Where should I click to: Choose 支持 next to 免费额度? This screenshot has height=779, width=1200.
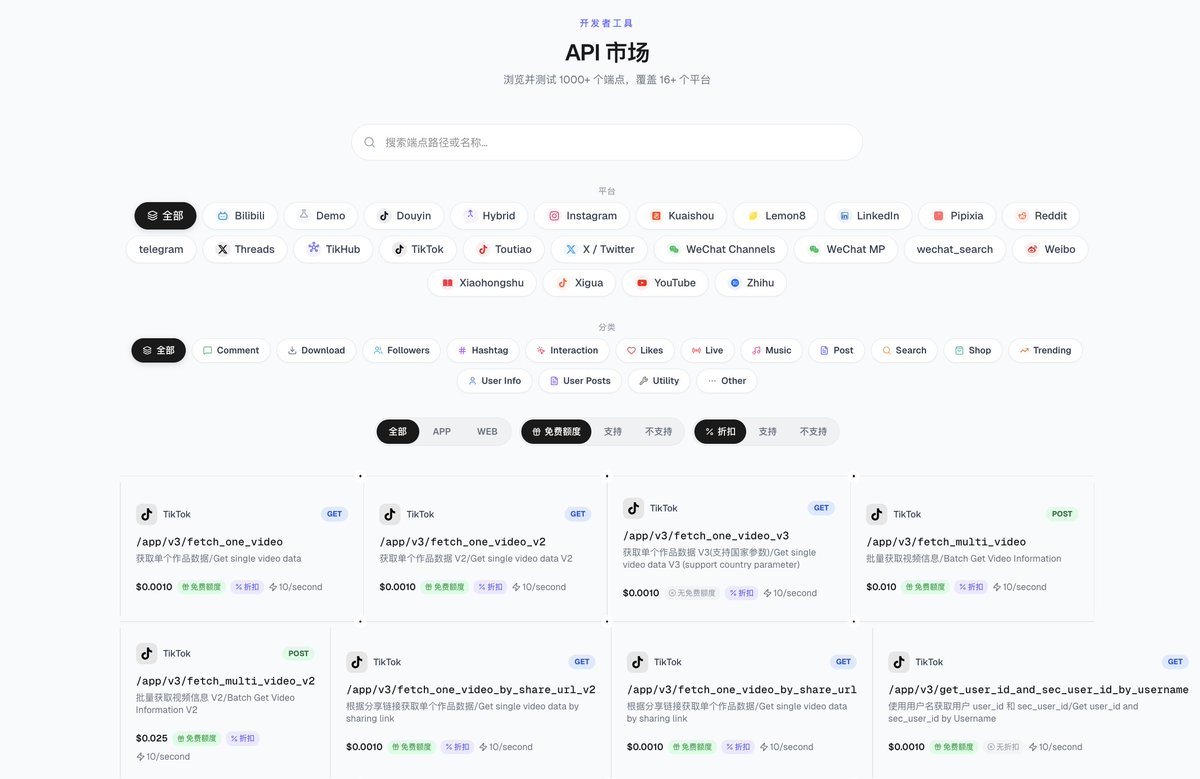point(612,431)
